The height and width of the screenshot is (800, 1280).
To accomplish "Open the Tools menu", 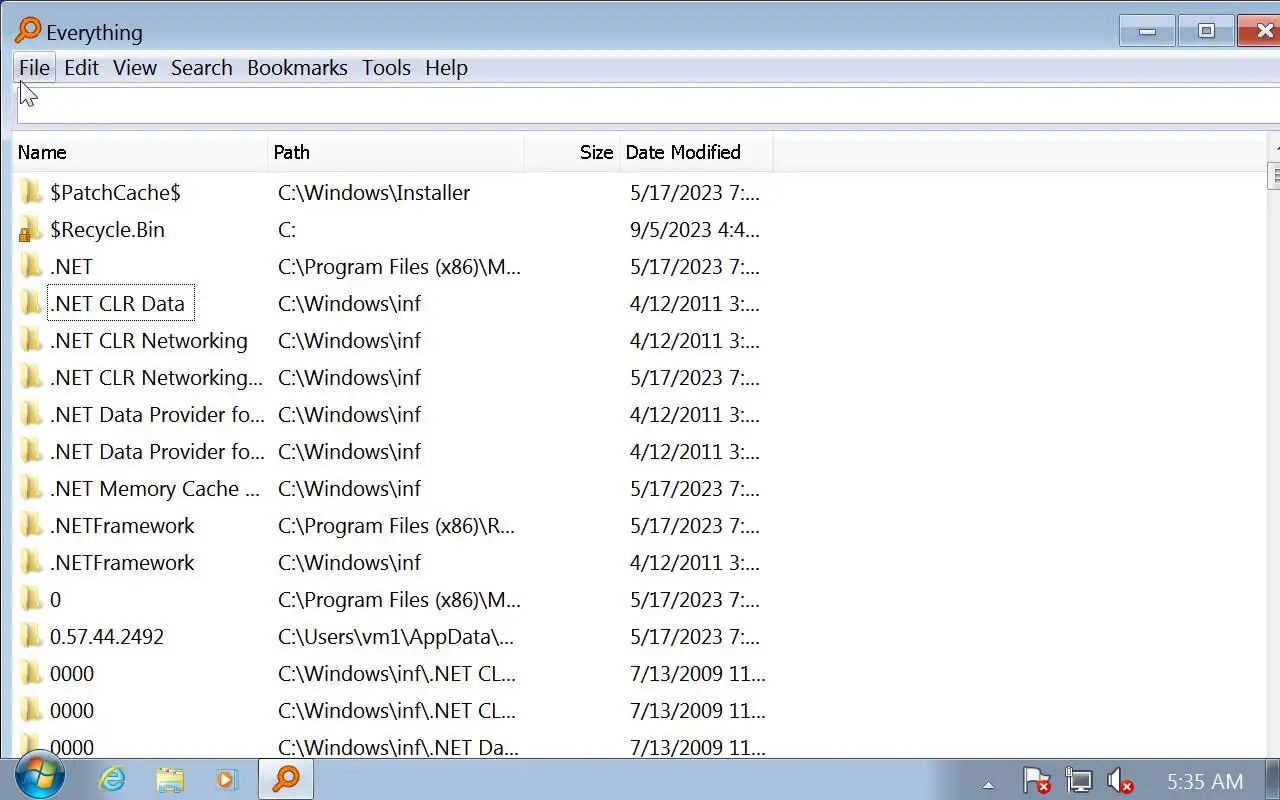I will pos(386,68).
